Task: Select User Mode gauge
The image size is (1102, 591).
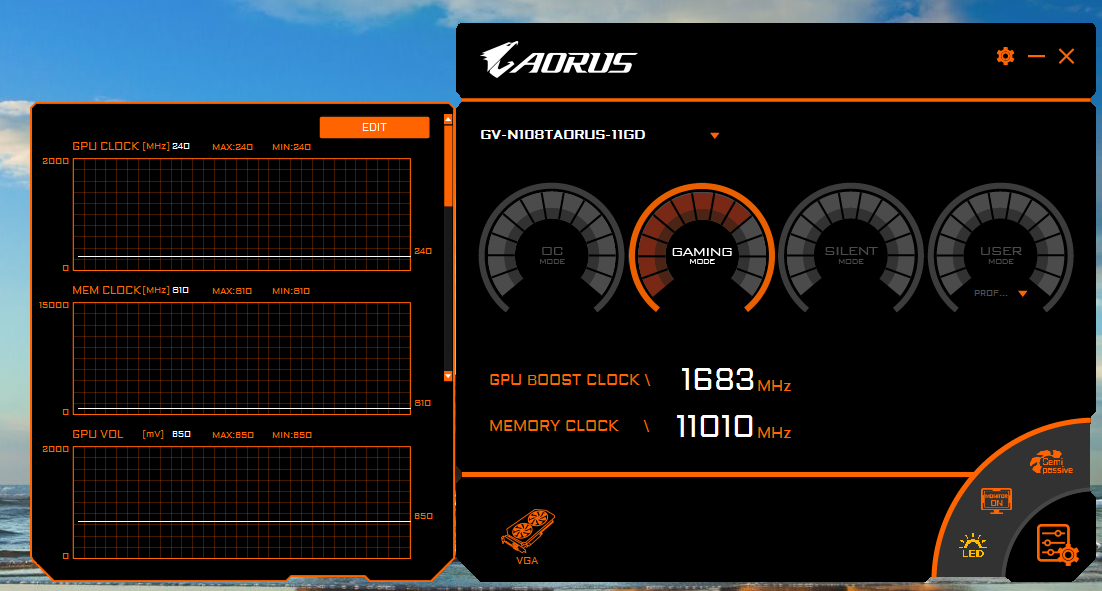Action: click(1000, 250)
